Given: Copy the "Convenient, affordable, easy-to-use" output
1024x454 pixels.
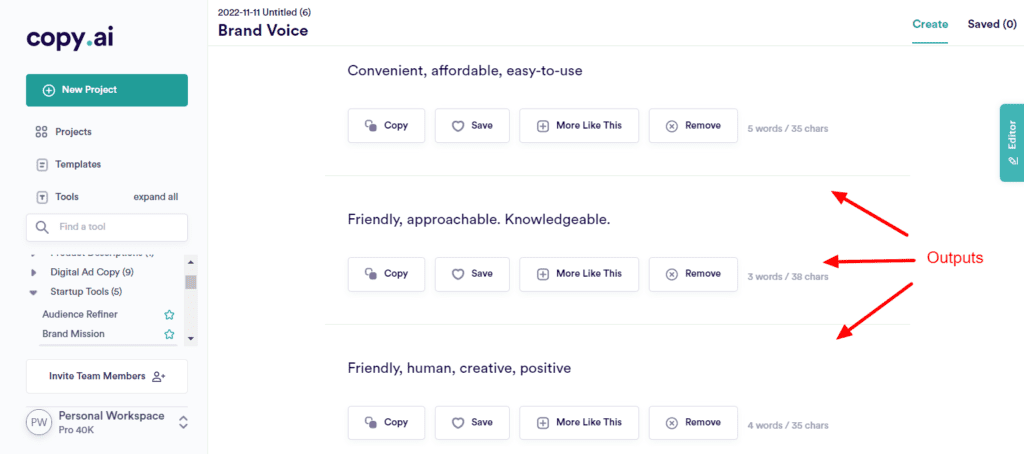Looking at the screenshot, I should click(386, 126).
